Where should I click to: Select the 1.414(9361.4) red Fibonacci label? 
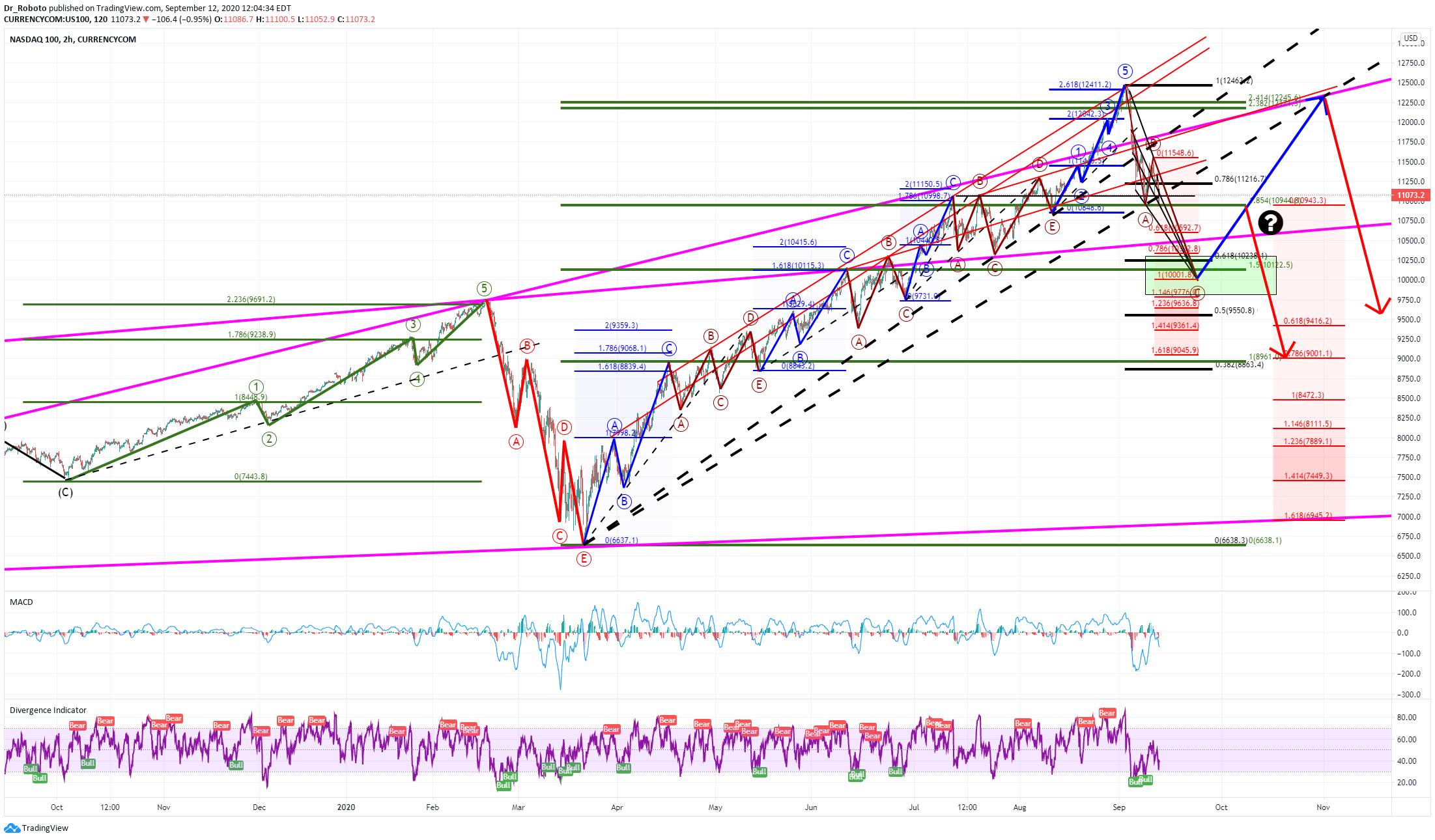pos(1175,326)
